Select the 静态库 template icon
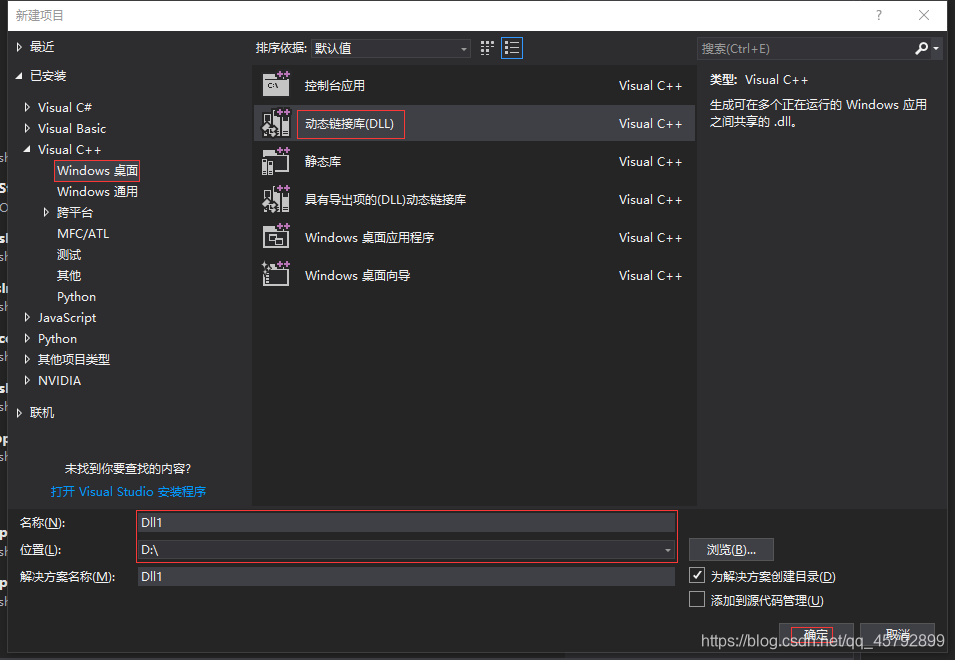Screen dimensions: 955x660 pyautogui.click(x=277, y=161)
